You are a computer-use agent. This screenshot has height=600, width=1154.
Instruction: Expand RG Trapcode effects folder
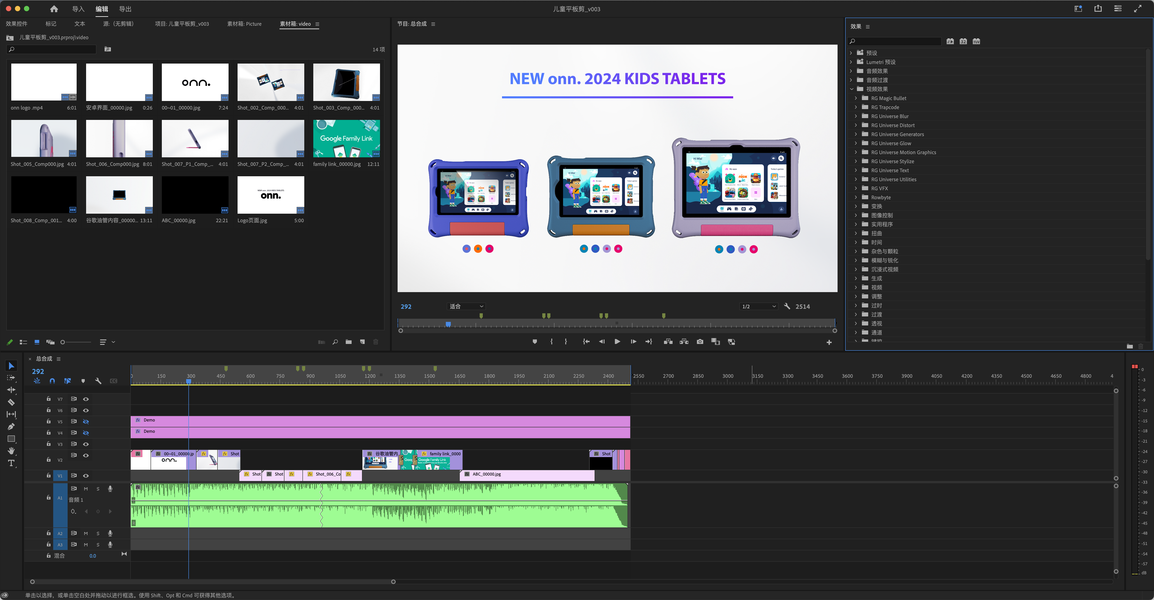[x=856, y=107]
